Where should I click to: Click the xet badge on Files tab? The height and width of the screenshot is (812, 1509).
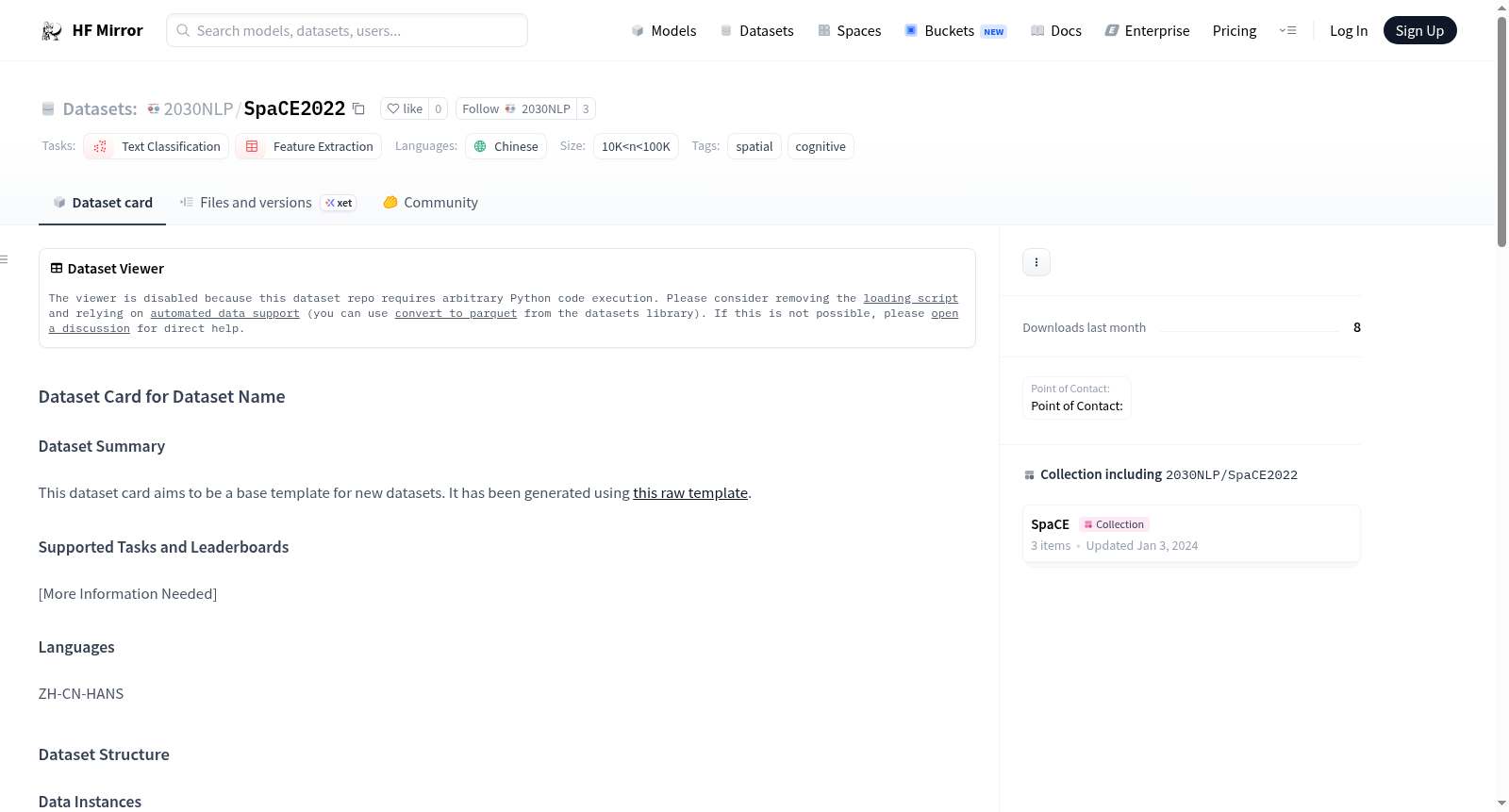(339, 203)
